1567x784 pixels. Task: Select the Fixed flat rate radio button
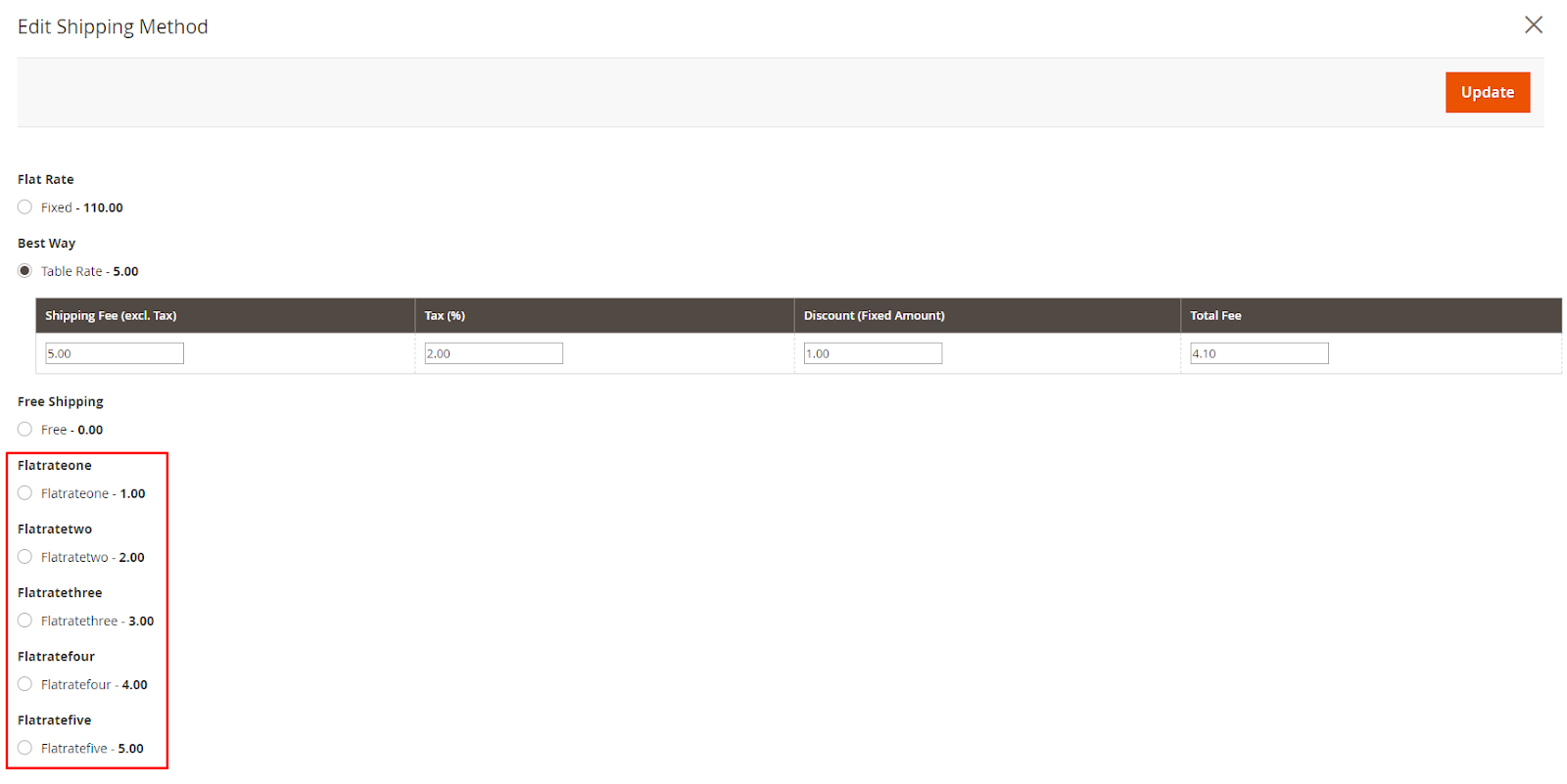click(25, 208)
